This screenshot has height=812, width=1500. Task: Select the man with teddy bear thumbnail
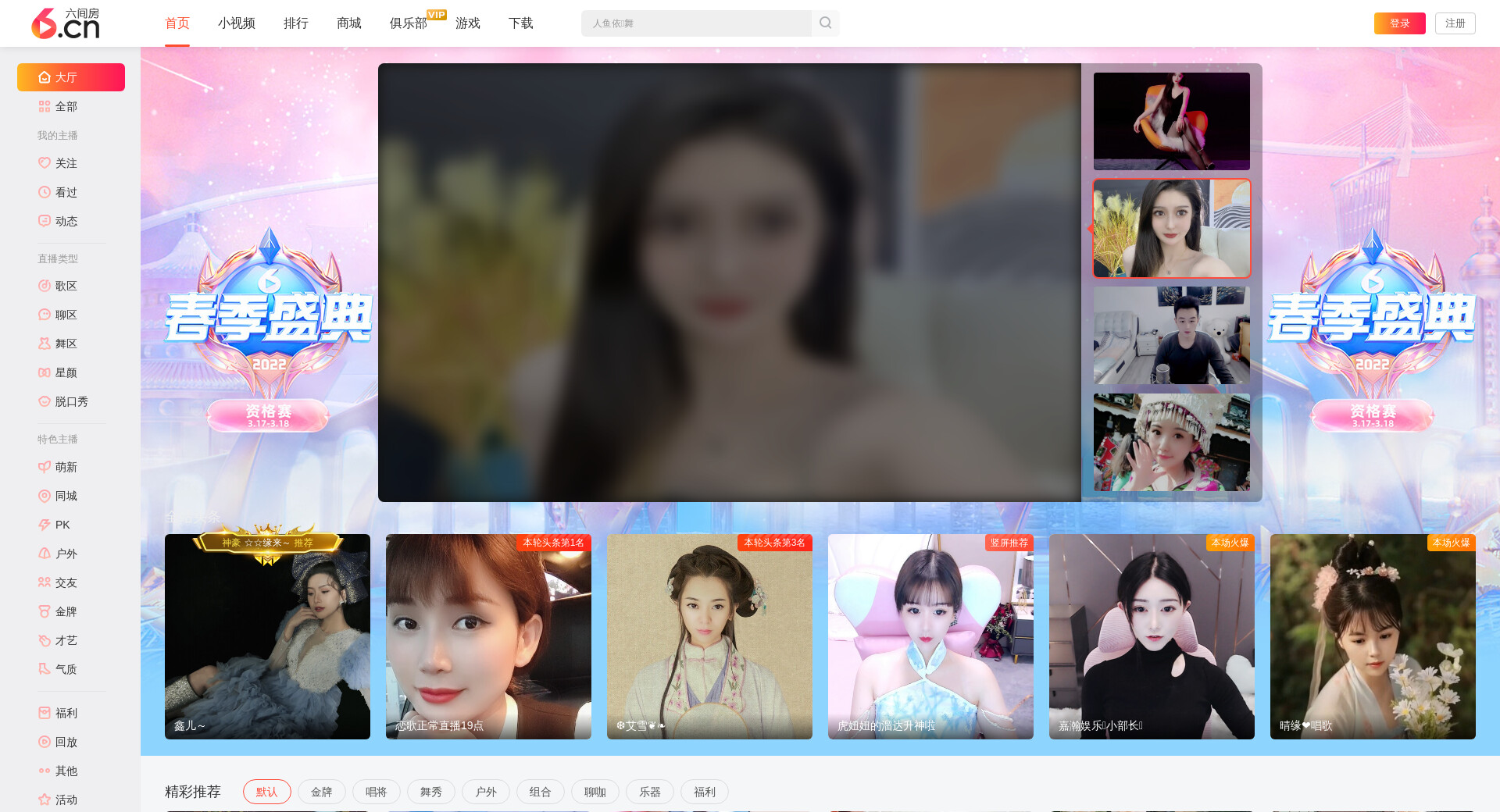[x=1171, y=335]
